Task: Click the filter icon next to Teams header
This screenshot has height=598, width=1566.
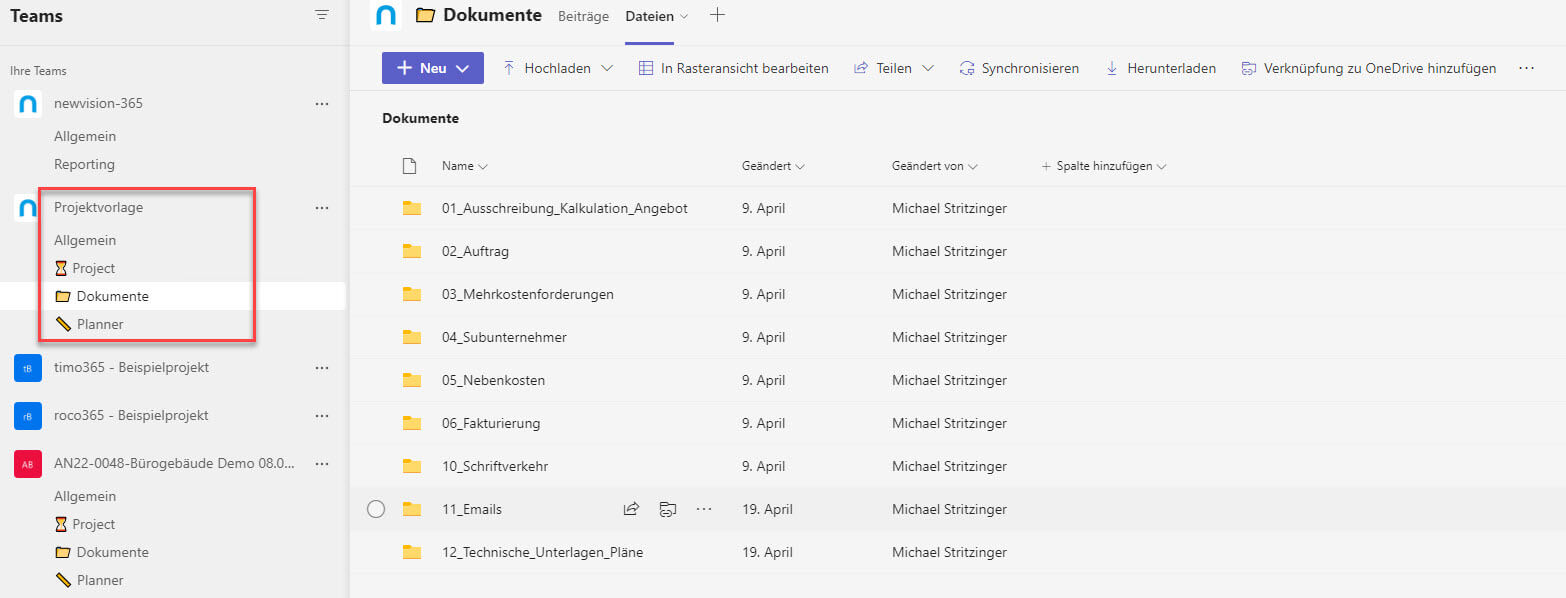Action: click(321, 15)
